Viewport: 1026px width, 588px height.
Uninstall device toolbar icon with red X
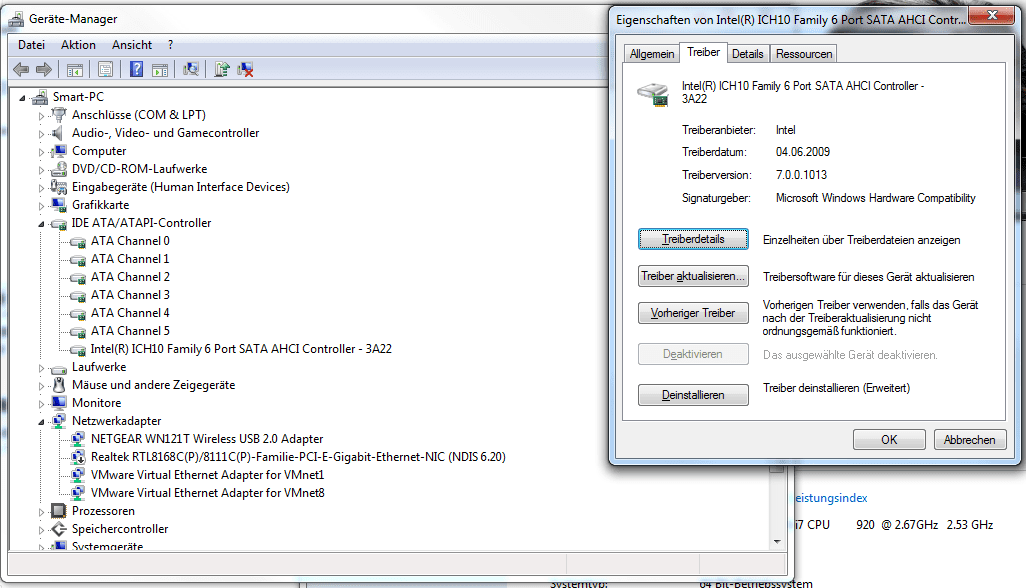point(245,69)
